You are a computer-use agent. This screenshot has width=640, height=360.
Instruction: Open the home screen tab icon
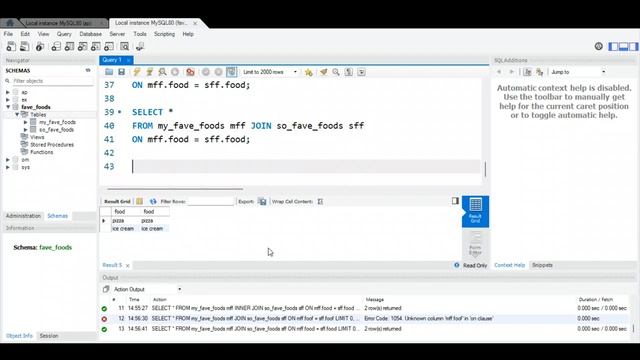click(x=10, y=23)
